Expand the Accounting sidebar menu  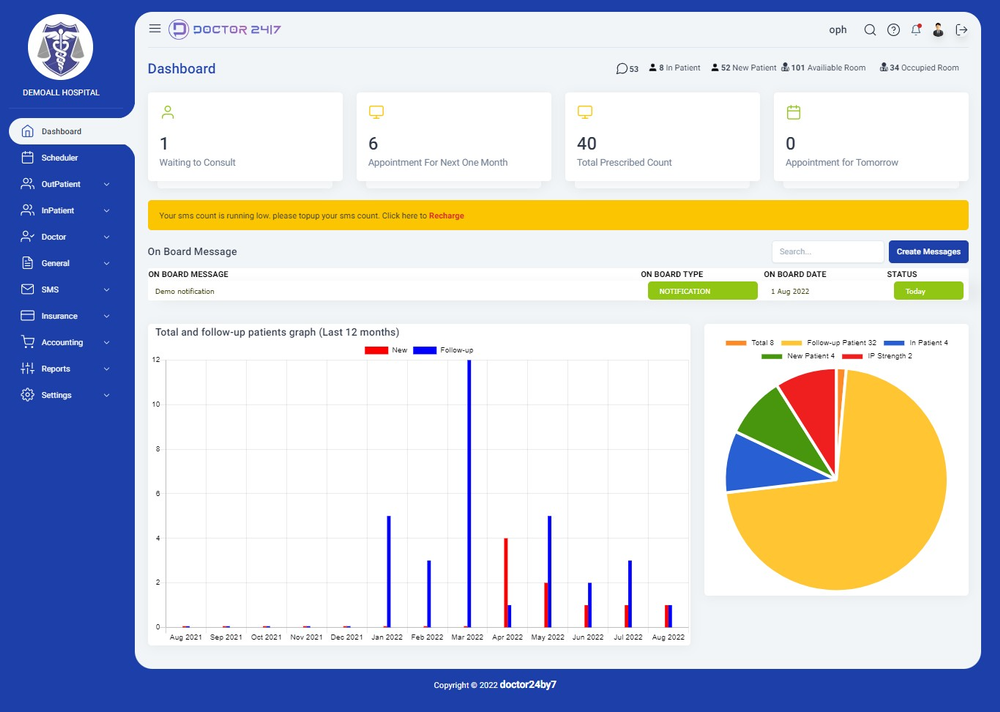(x=60, y=342)
